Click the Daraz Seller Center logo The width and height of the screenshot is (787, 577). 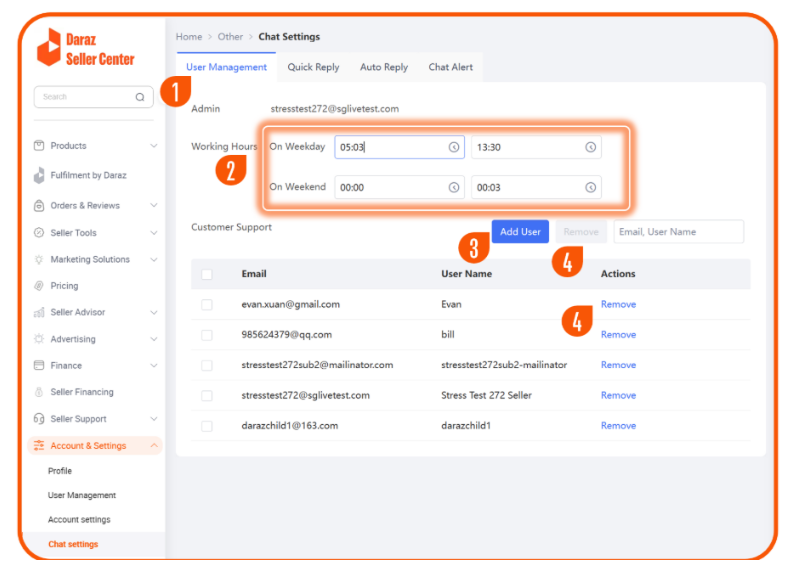click(85, 48)
